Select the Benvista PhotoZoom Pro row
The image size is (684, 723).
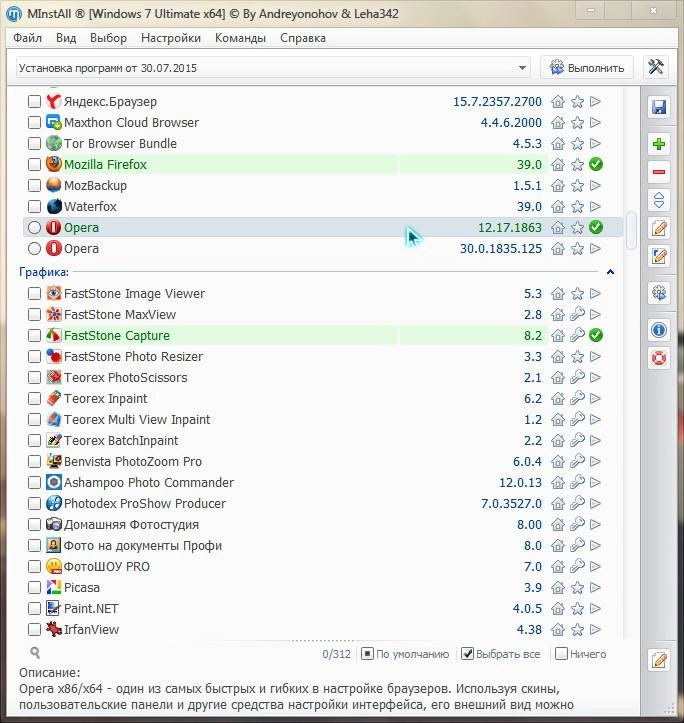[323, 462]
